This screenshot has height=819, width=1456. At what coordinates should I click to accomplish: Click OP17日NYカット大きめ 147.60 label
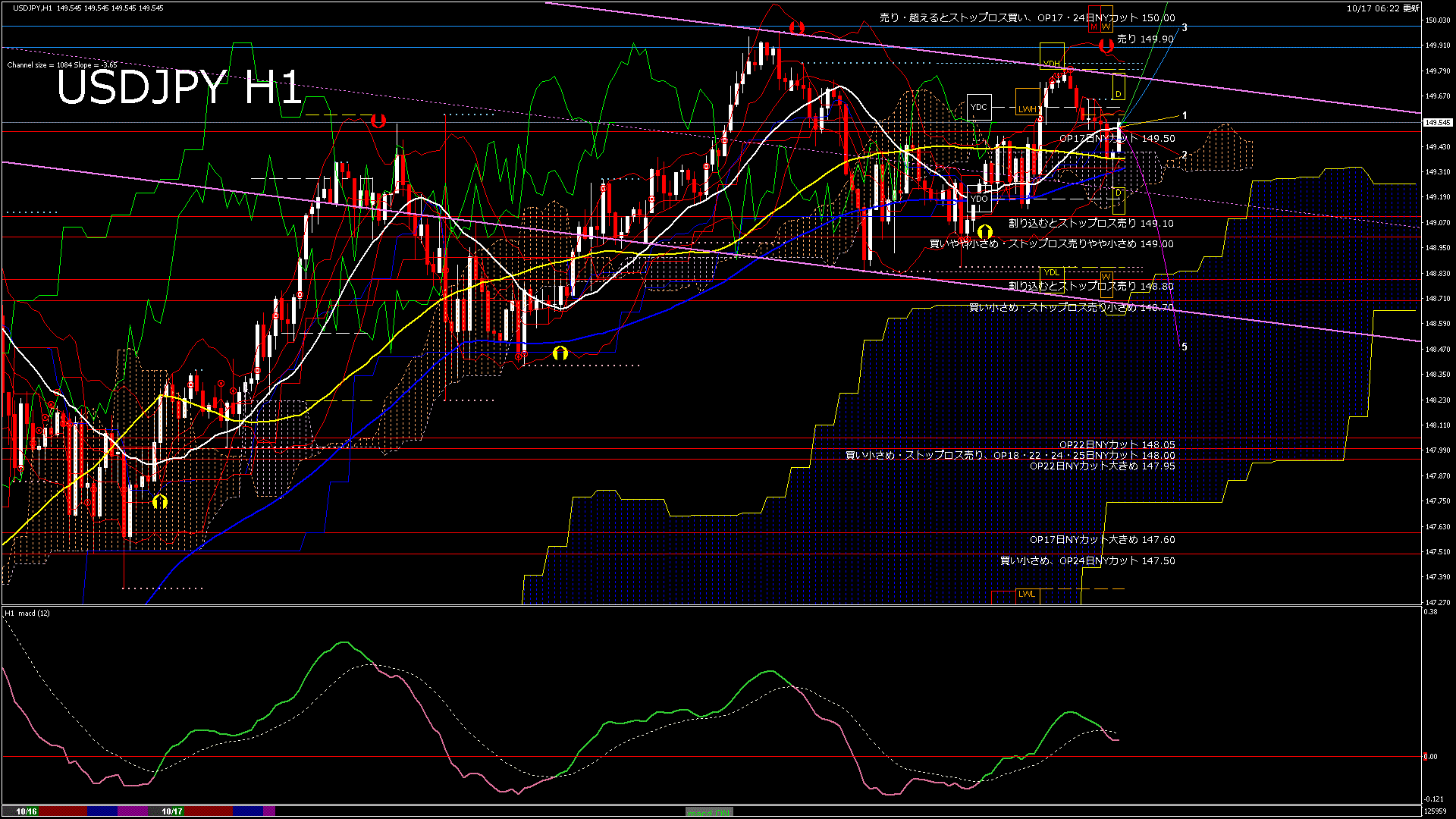(x=1103, y=540)
